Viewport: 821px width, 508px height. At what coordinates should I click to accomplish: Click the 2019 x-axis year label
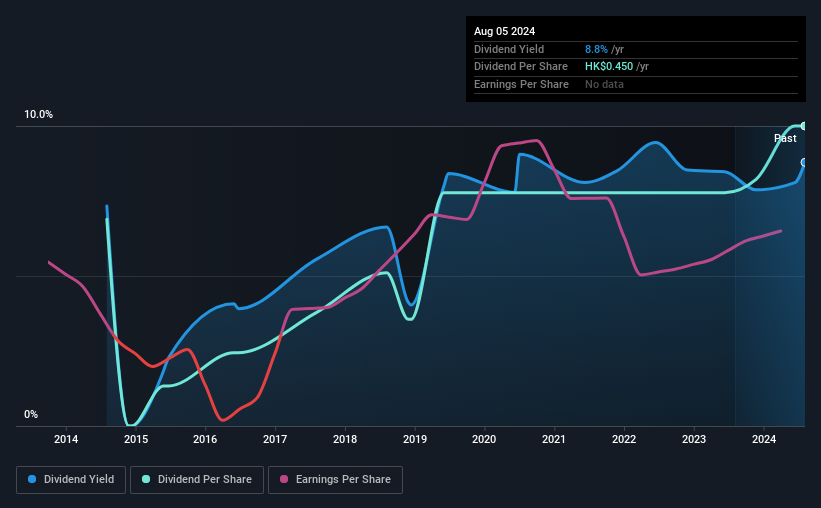tap(415, 439)
